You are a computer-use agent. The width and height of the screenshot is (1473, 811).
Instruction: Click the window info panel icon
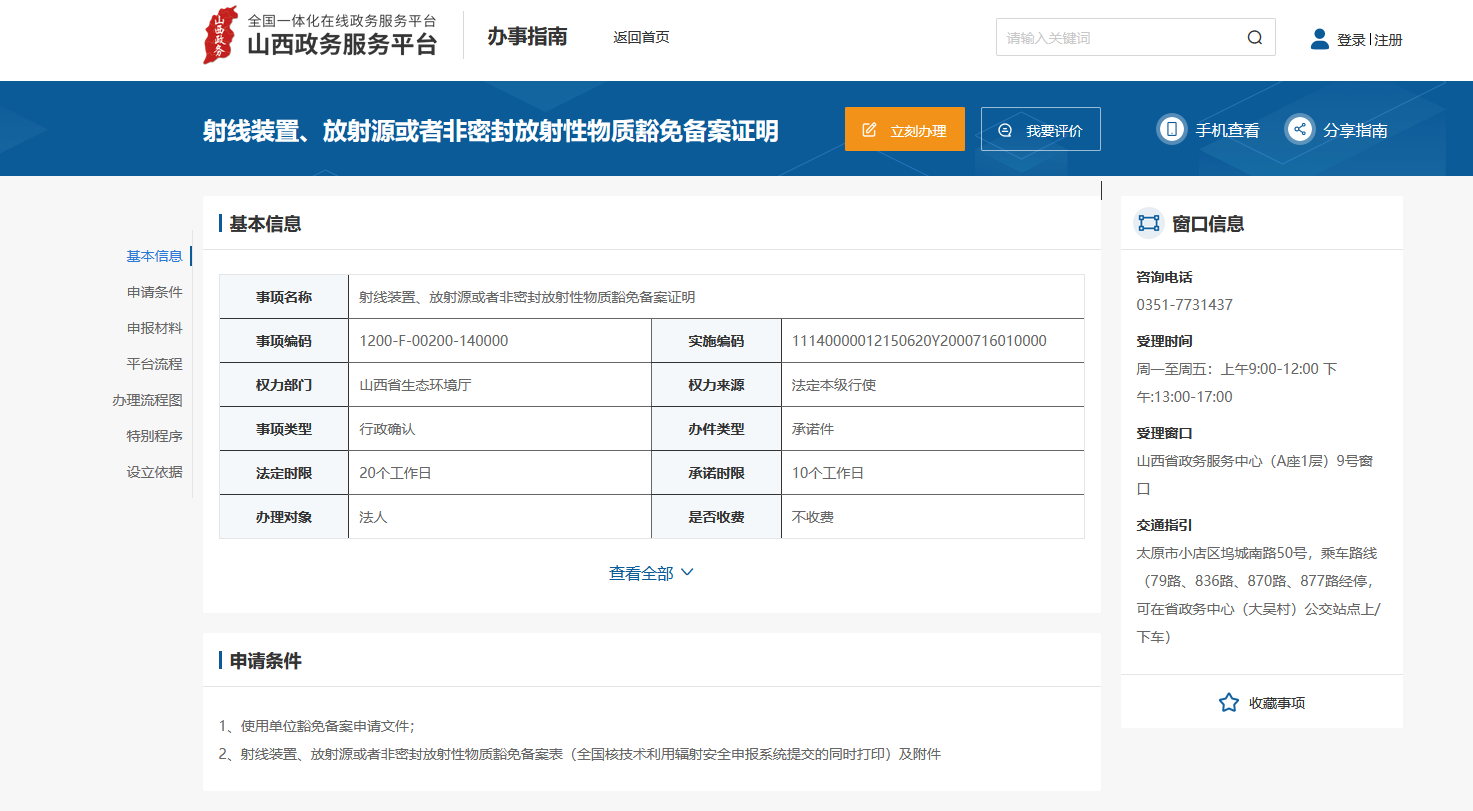click(x=1148, y=223)
